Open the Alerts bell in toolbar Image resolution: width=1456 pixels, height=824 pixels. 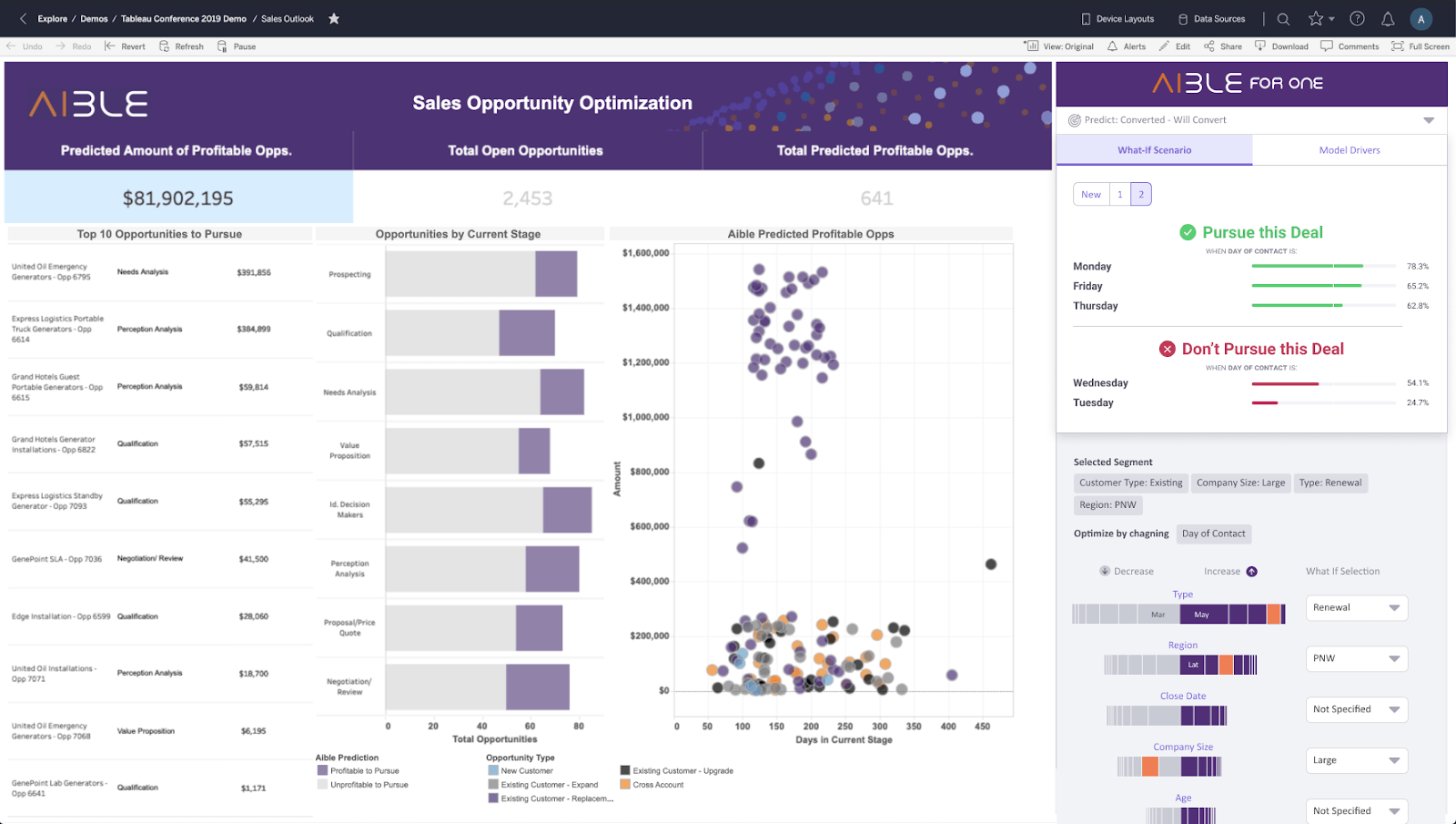pos(1127,46)
